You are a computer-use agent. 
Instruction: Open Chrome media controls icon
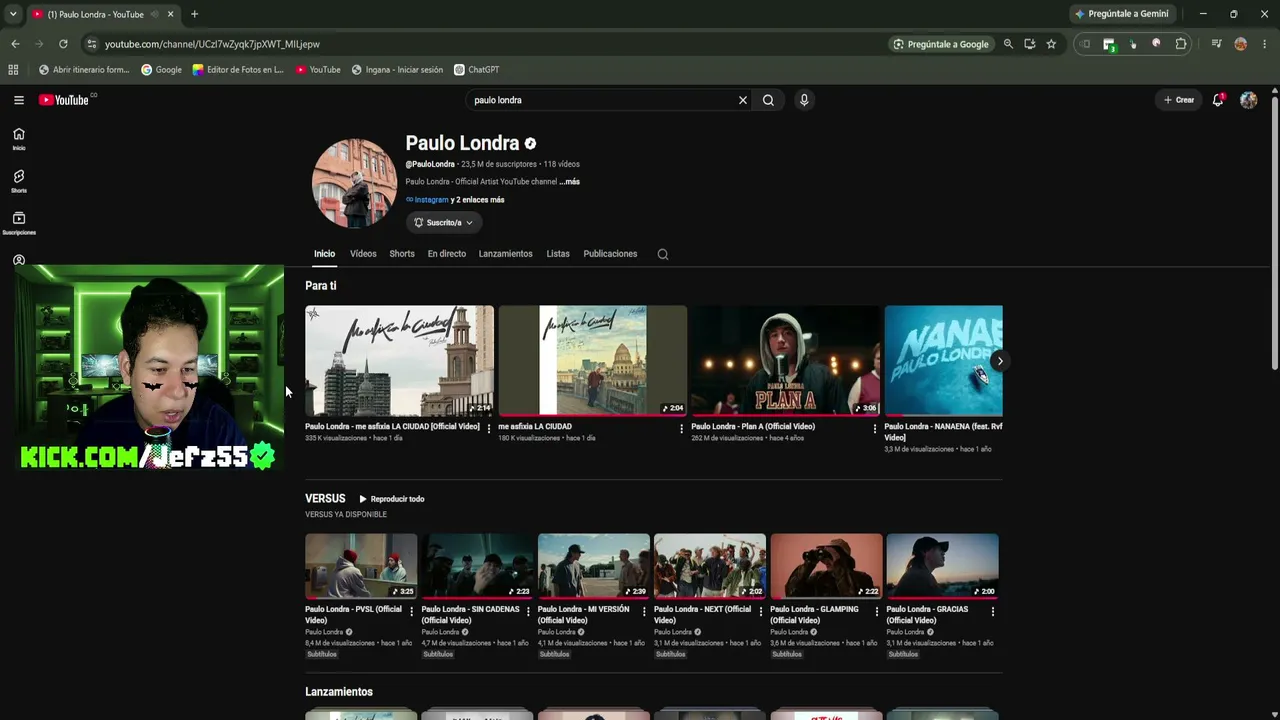[1216, 44]
